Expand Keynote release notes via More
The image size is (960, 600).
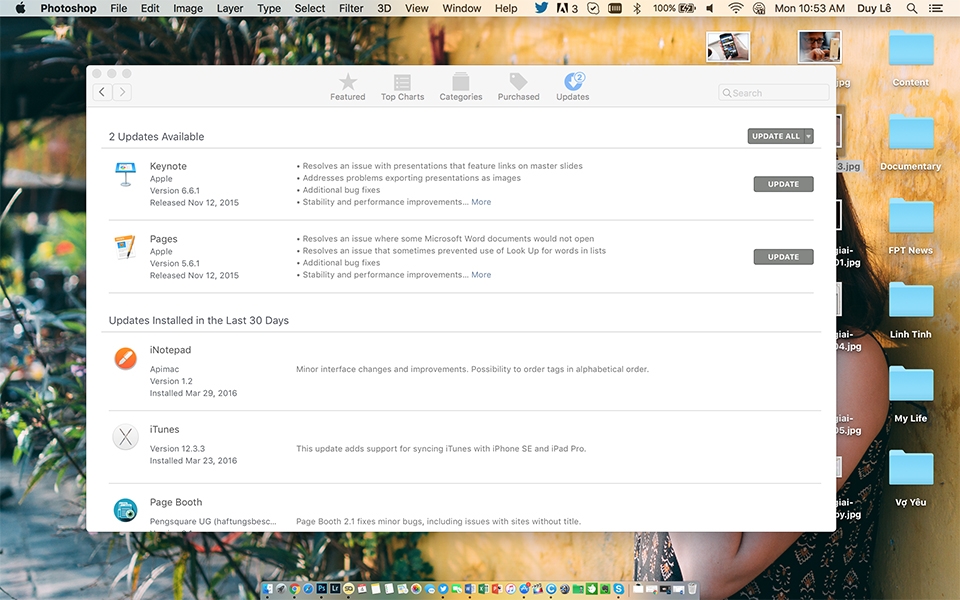(481, 202)
